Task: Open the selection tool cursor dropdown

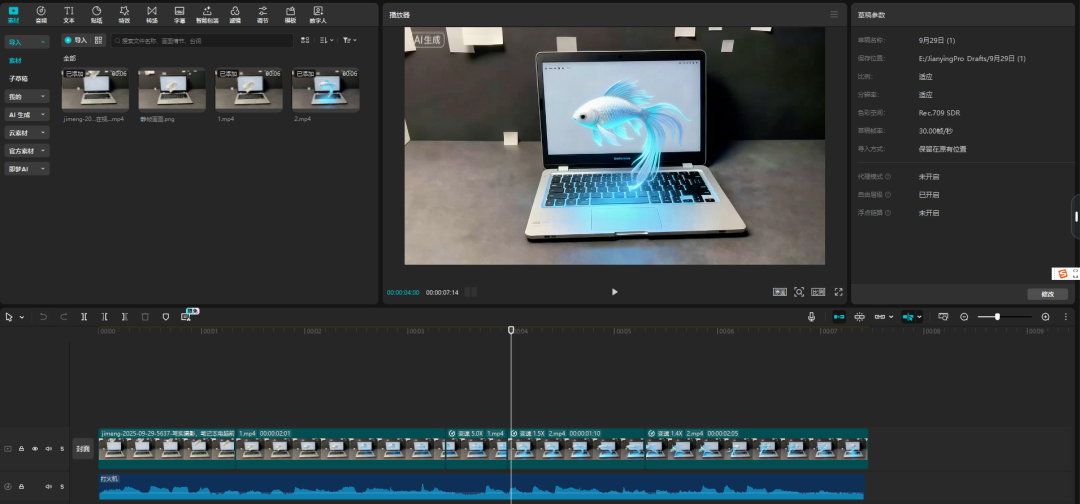Action: (x=19, y=316)
